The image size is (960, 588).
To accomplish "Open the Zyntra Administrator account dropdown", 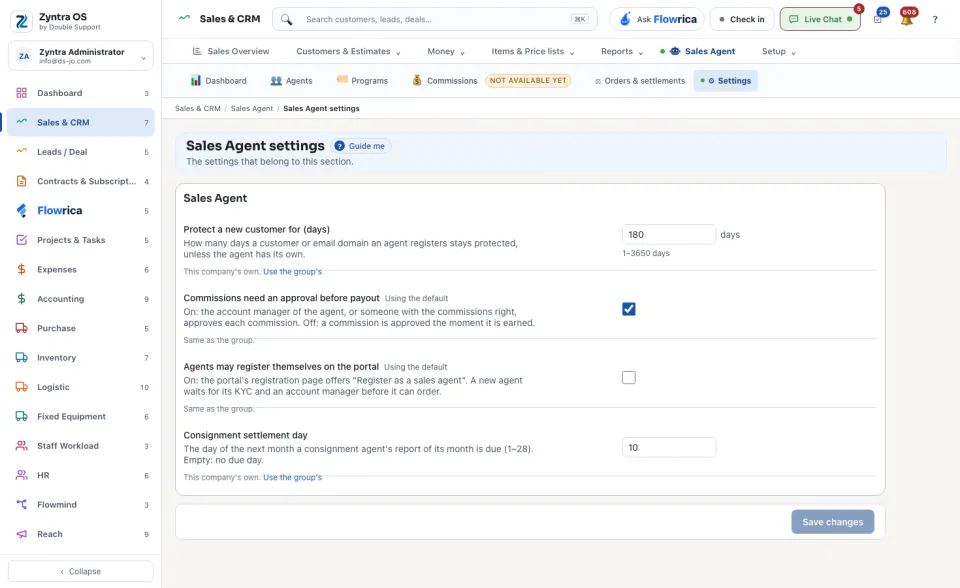I will pos(81,56).
